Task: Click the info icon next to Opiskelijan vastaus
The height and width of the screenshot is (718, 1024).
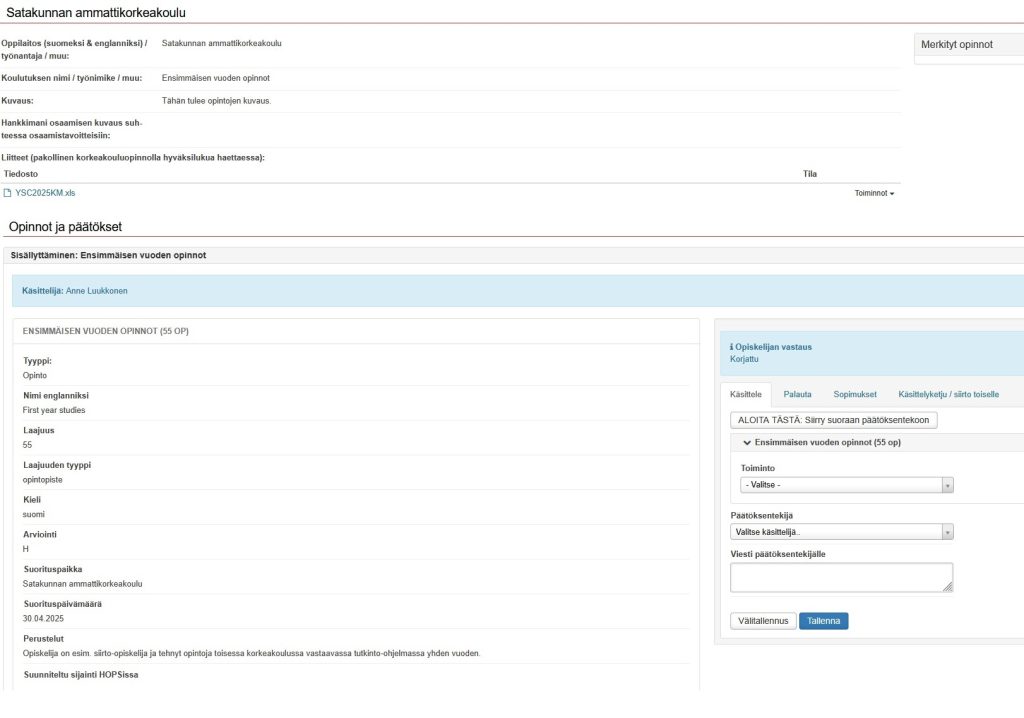Action: 732,347
